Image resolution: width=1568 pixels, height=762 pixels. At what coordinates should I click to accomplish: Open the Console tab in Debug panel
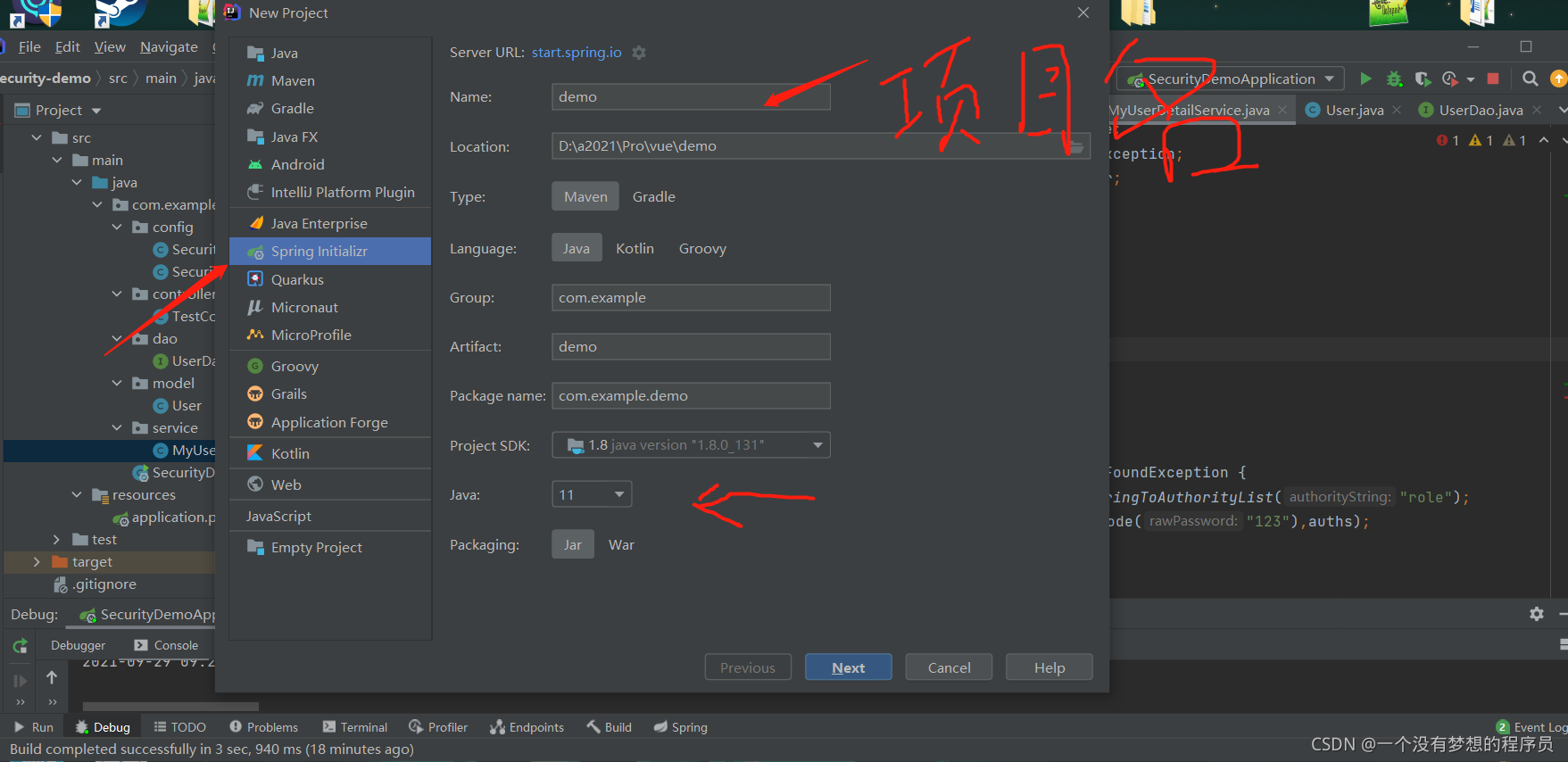(166, 645)
